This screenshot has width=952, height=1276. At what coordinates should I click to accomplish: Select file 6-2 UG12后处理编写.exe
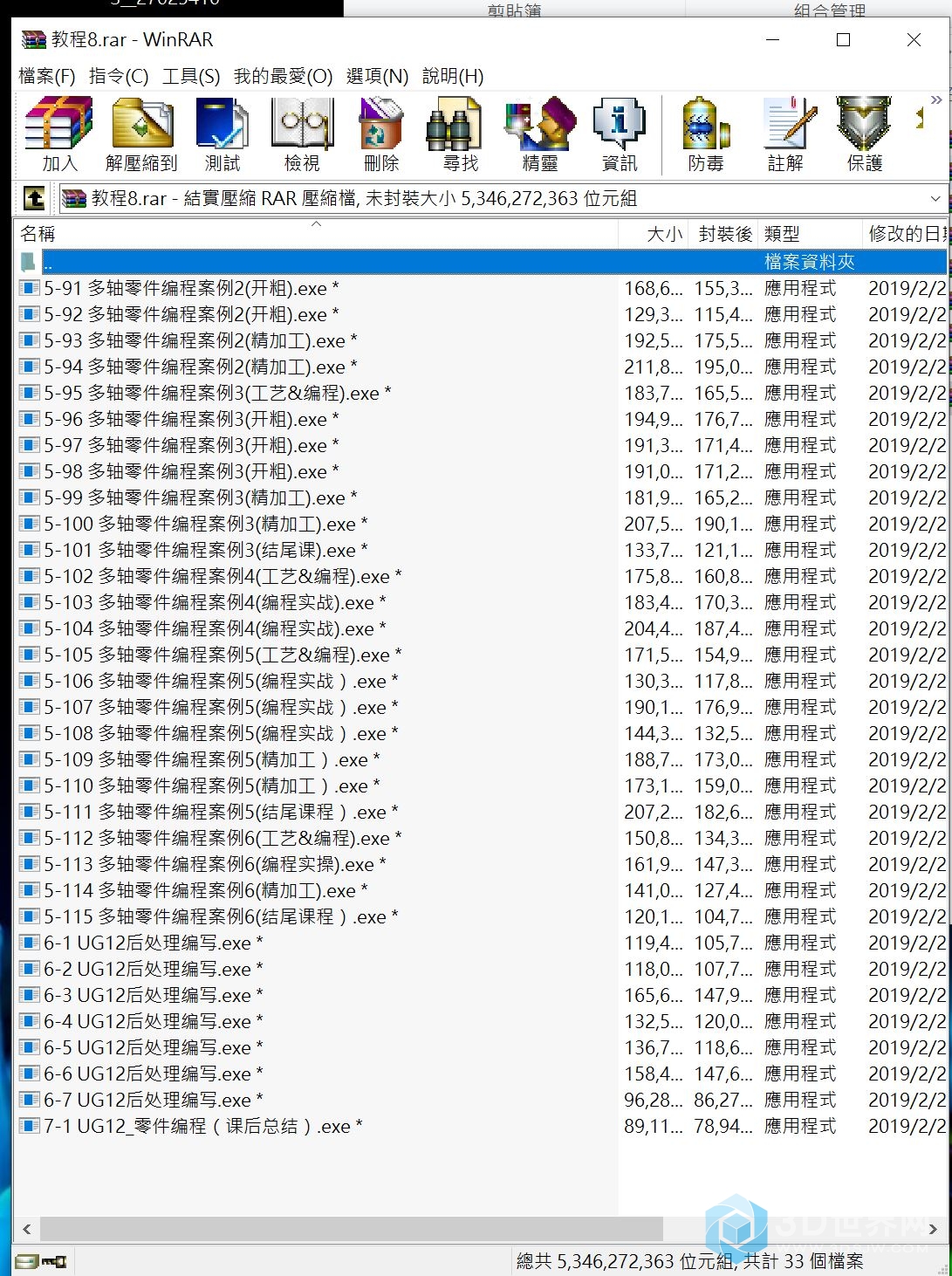click(482, 969)
